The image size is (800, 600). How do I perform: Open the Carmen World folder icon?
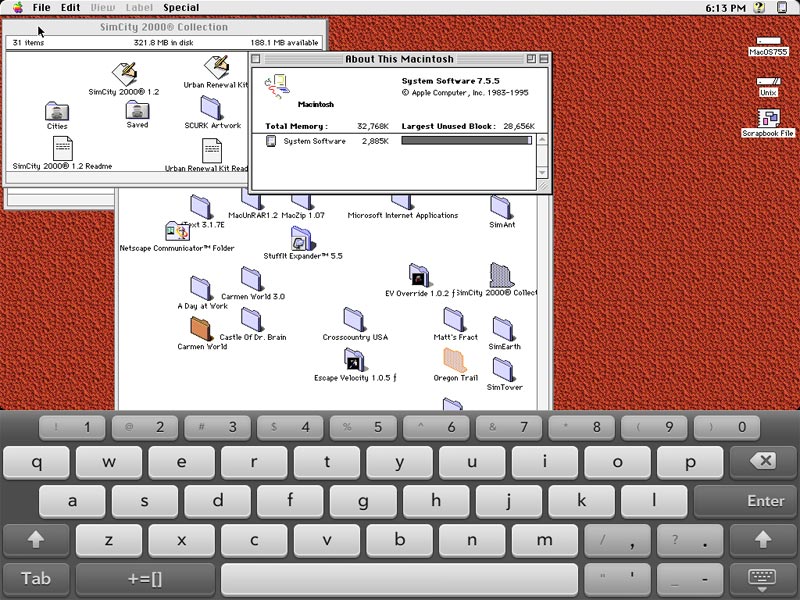pos(202,328)
